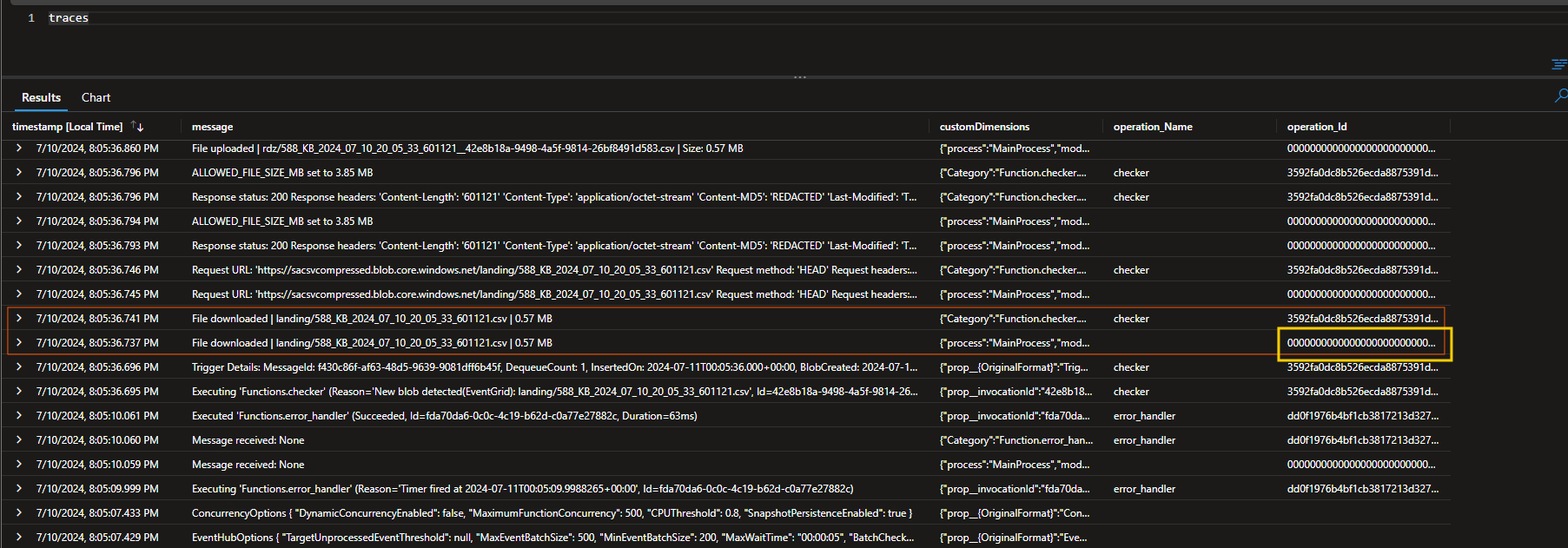
Task: Click operation_Id 'dd0f1976b4bf1cb...' in 8:05:10.060 PM row
Action: click(1362, 440)
